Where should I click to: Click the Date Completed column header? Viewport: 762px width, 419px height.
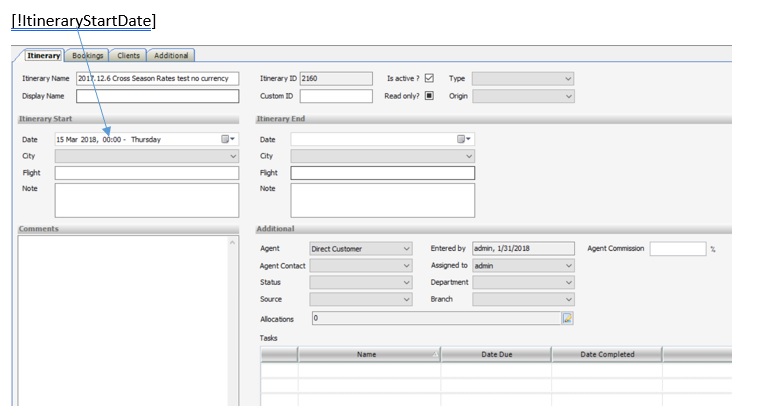click(606, 354)
